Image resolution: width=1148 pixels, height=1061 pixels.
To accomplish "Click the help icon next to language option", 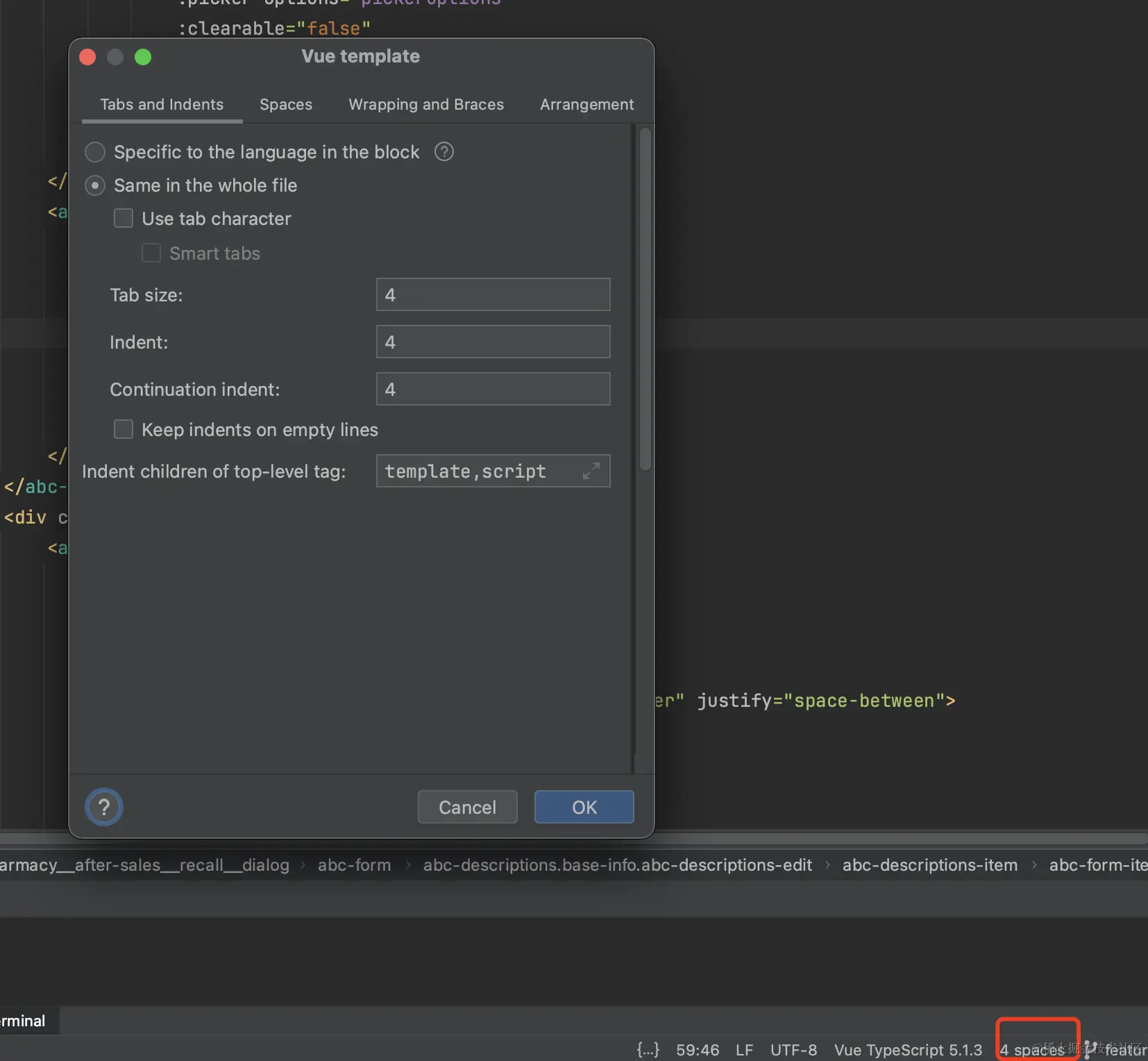I will pos(444,151).
